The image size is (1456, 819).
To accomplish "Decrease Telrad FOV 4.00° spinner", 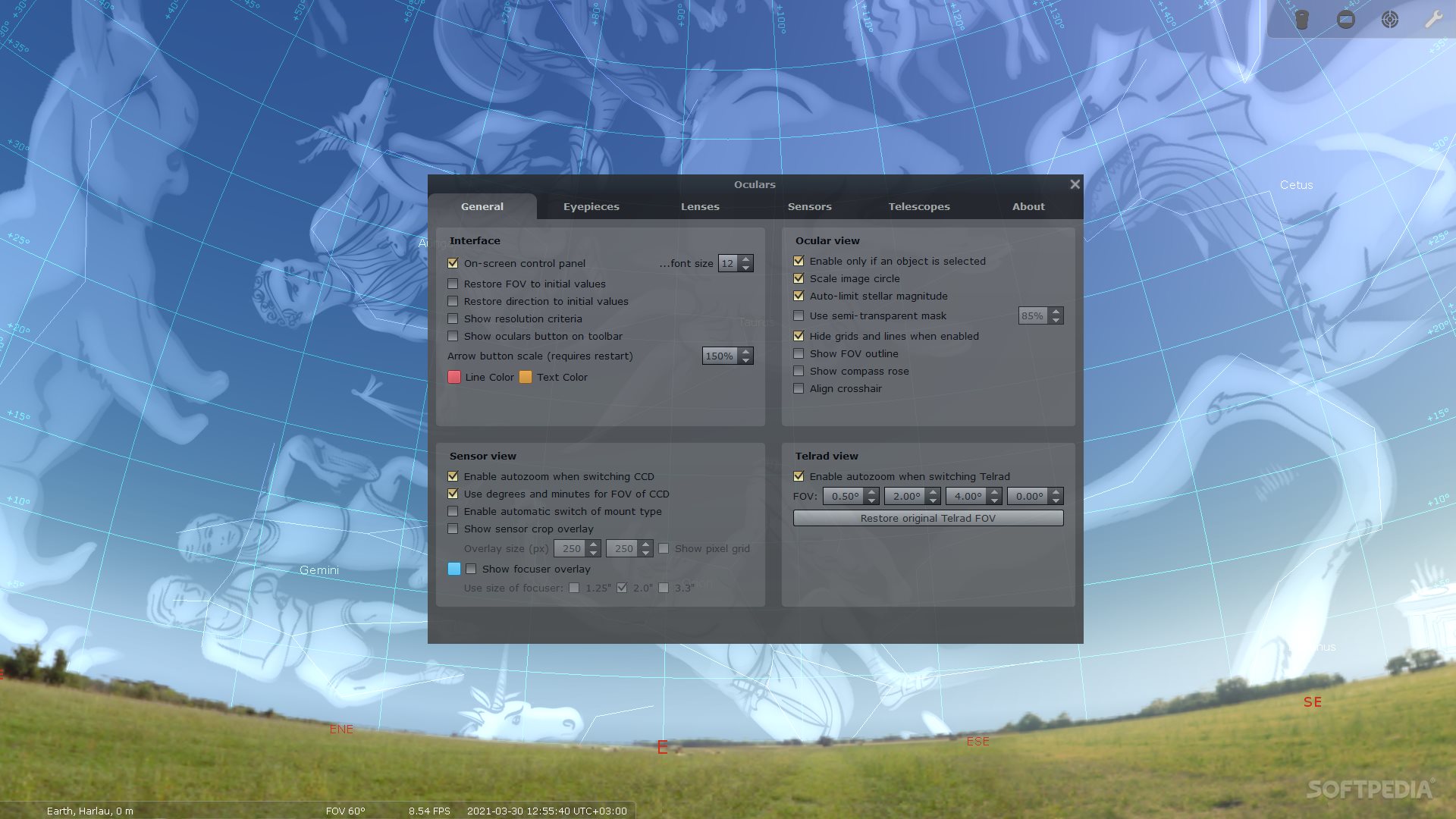I will pos(995,500).
